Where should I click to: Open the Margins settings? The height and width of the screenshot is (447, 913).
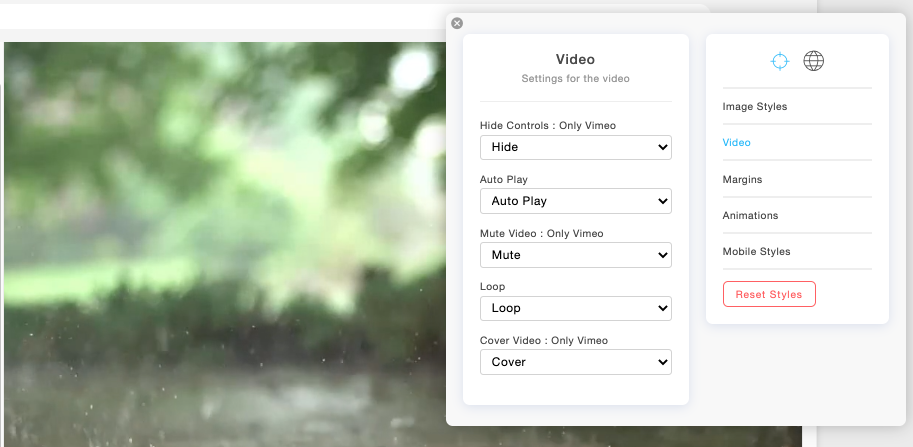tap(743, 180)
